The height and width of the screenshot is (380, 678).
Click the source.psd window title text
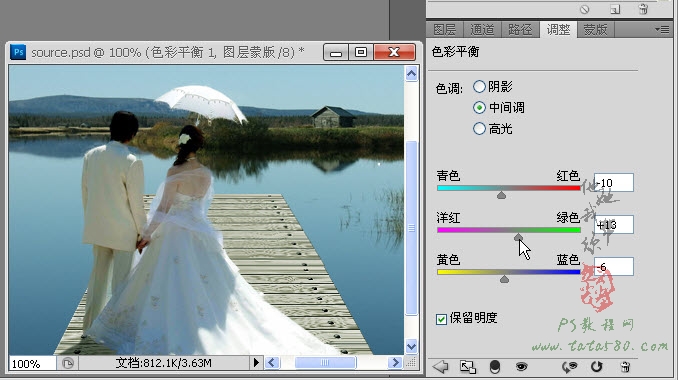[x=168, y=52]
